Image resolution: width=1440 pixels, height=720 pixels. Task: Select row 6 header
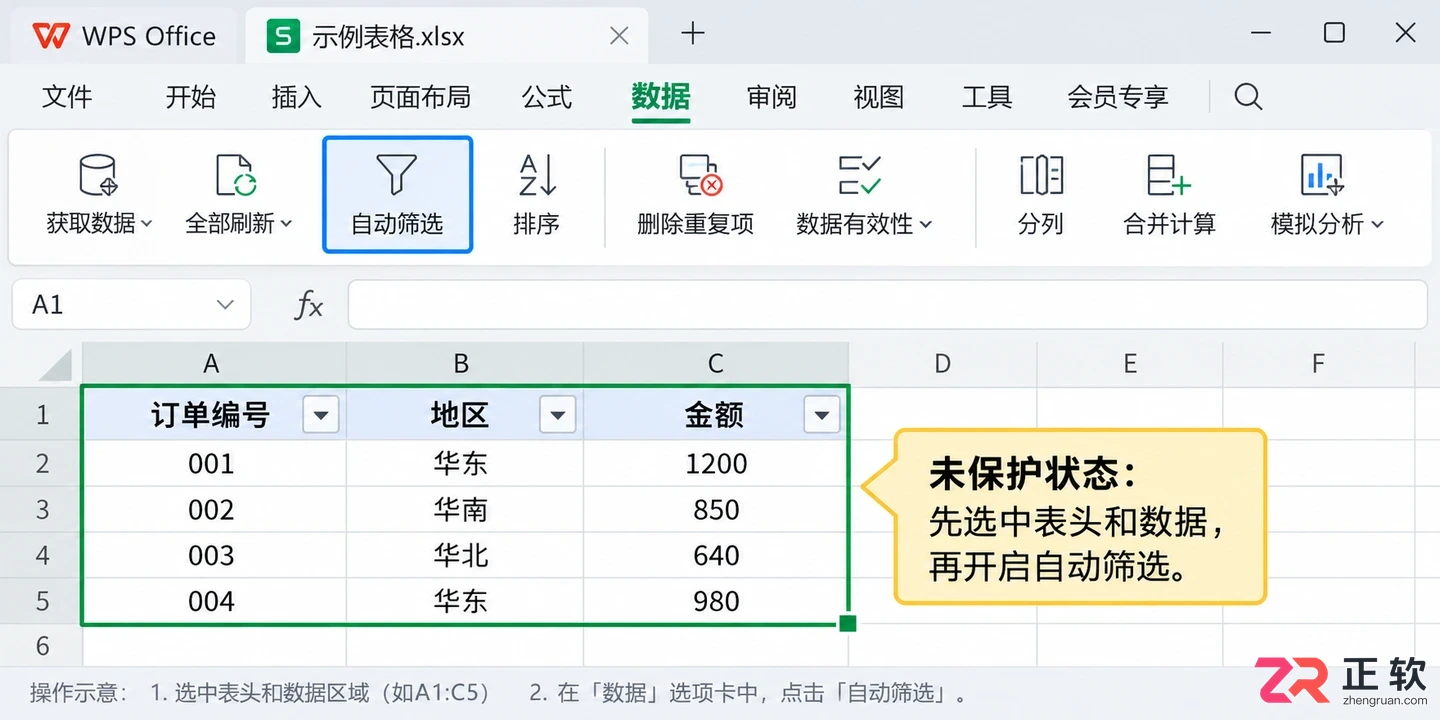pos(42,646)
